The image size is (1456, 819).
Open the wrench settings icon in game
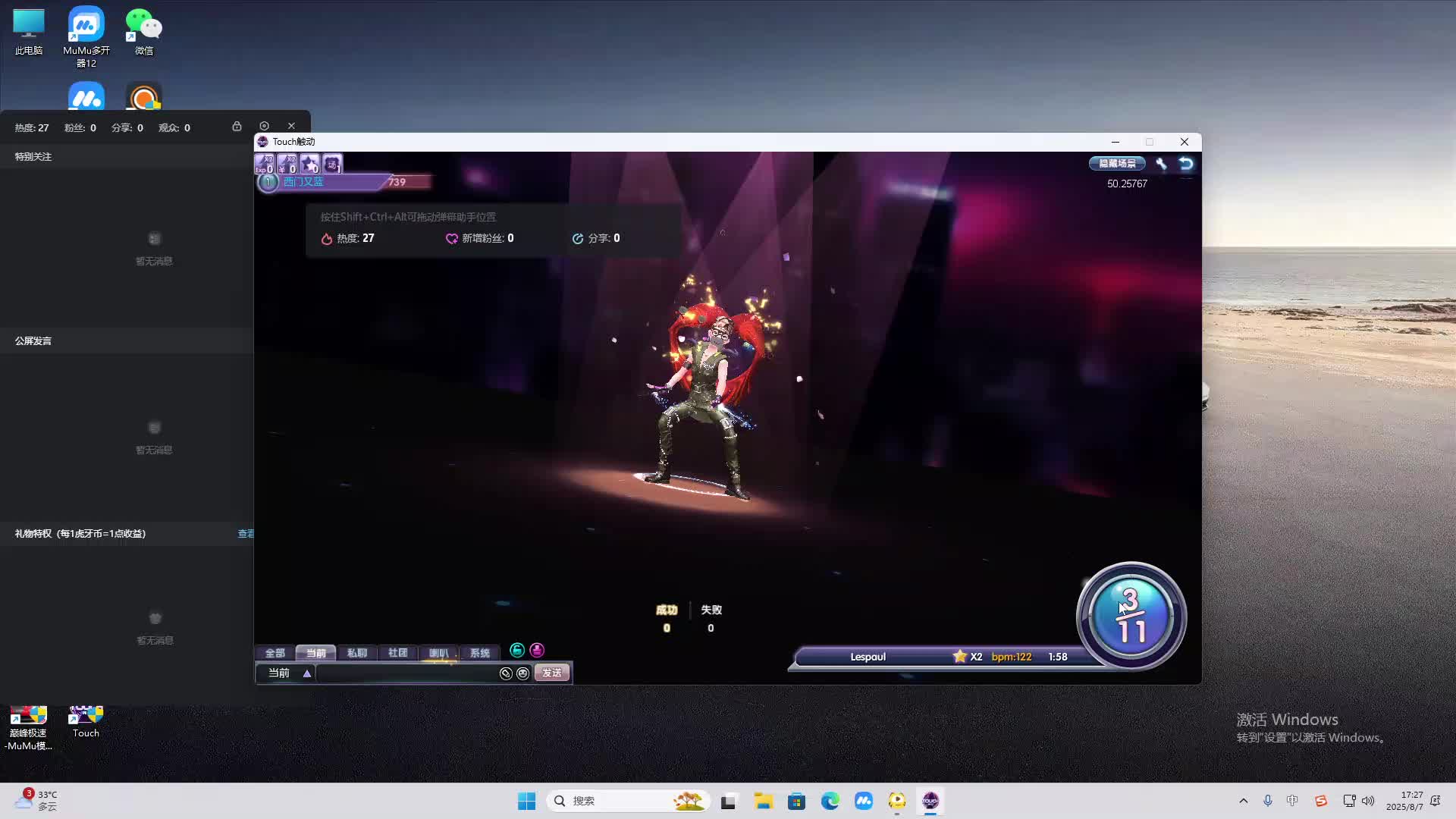pyautogui.click(x=1161, y=164)
